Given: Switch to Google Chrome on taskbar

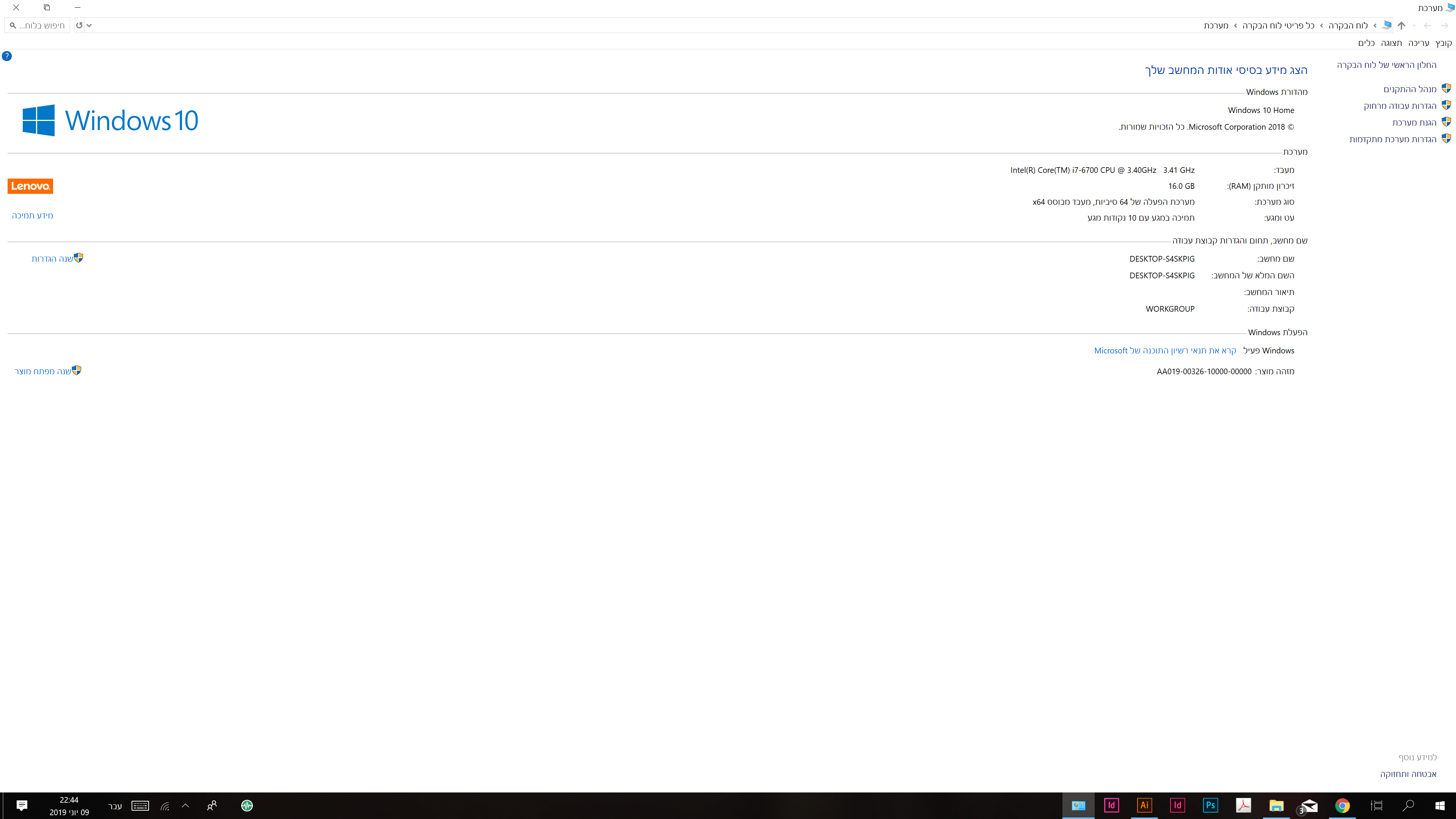Looking at the screenshot, I should (x=1342, y=805).
